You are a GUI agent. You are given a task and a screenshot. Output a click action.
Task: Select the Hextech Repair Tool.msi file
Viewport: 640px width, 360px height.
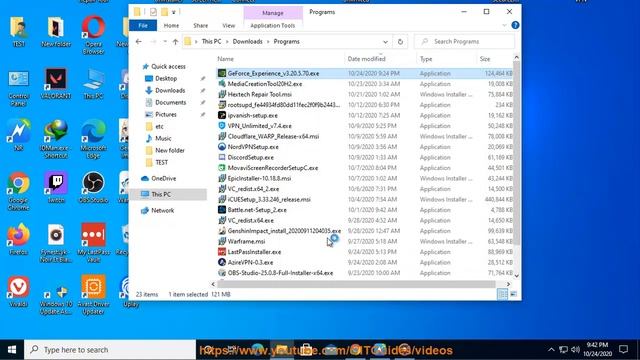(x=260, y=94)
